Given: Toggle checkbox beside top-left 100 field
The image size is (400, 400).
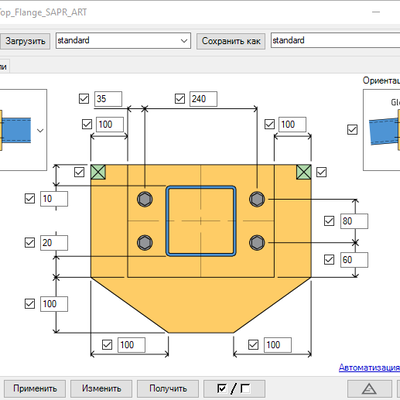Looking at the screenshot, I should 87,124.
